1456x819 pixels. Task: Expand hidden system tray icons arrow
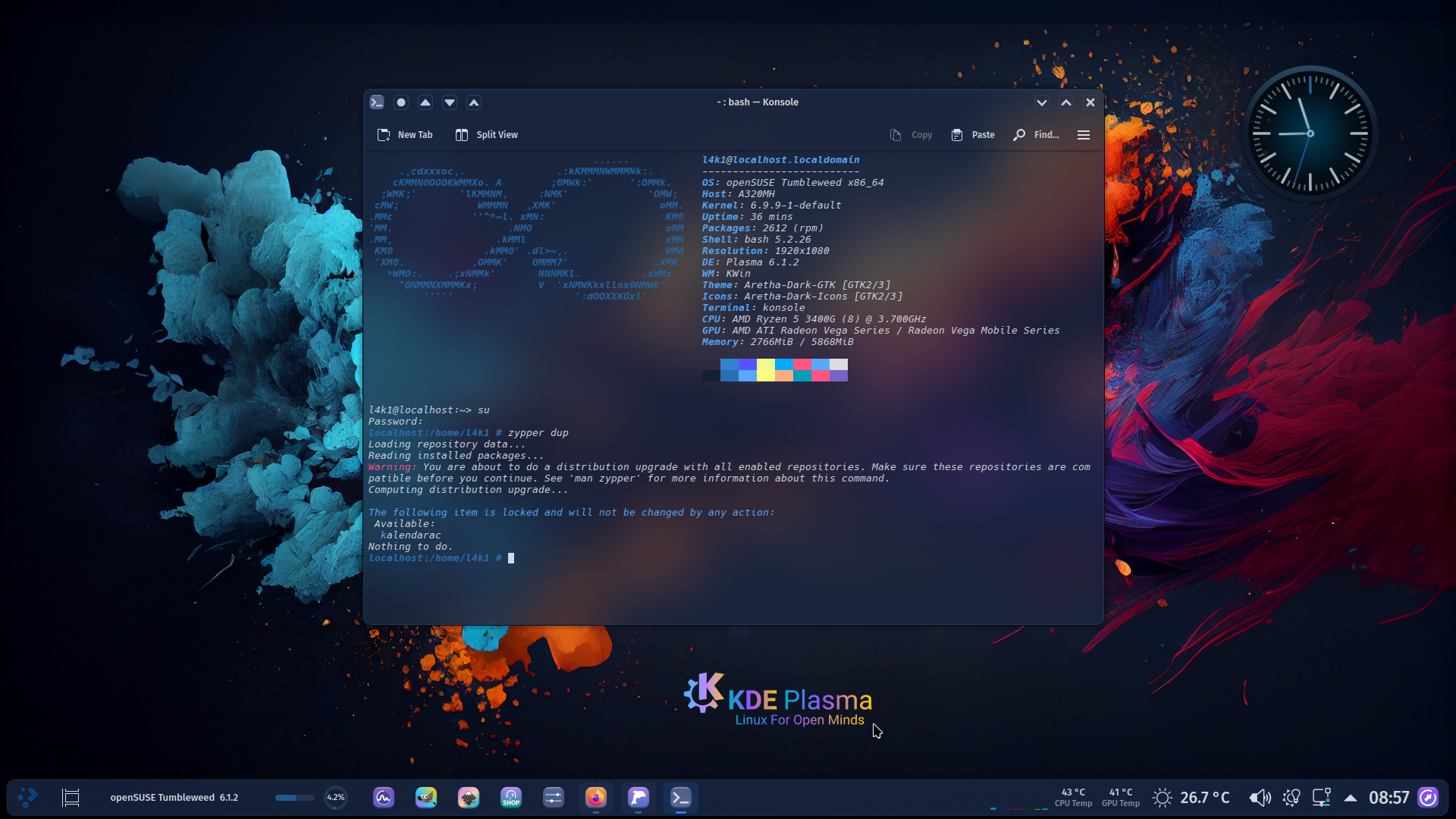tap(1351, 798)
